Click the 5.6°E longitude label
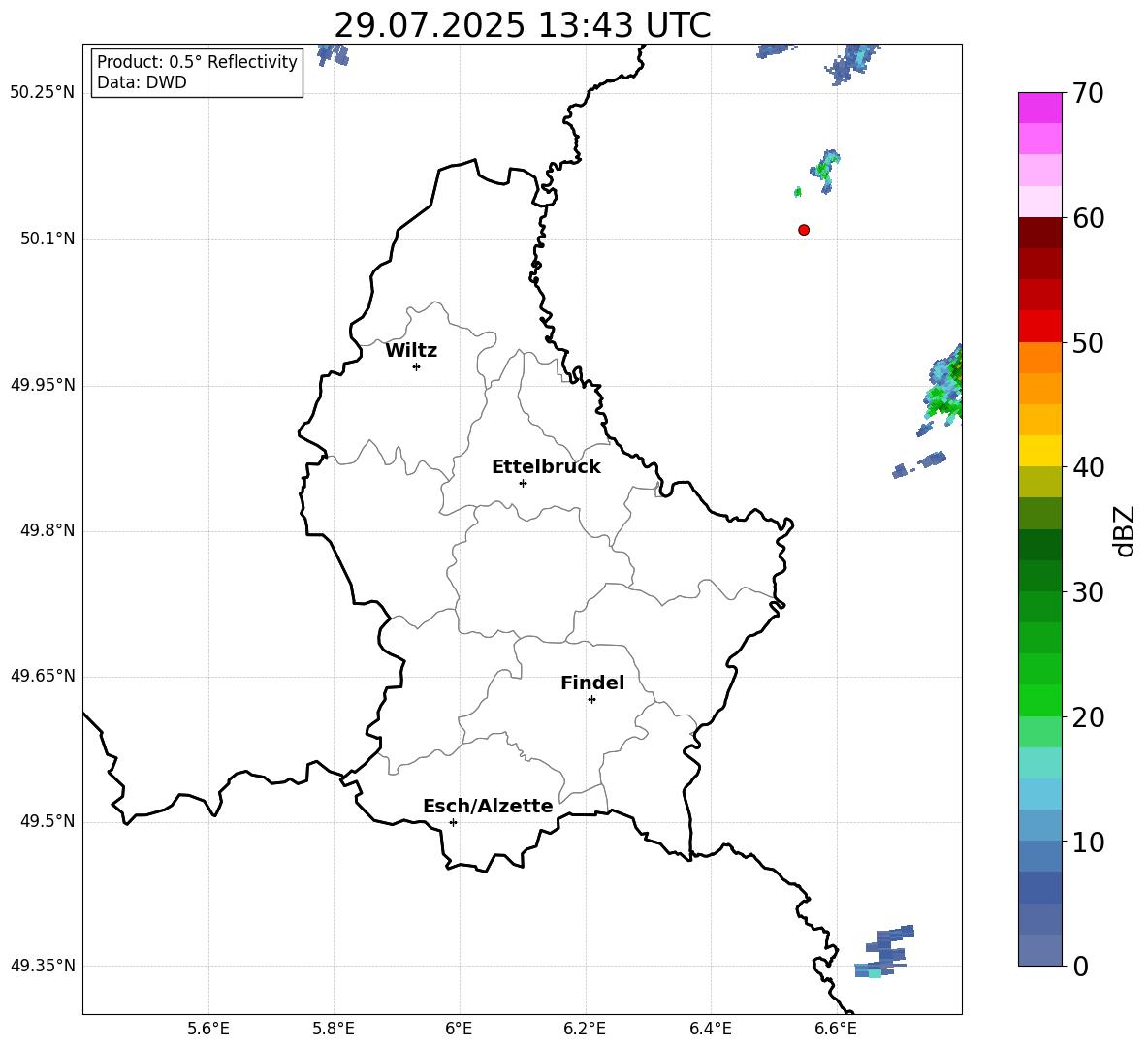This screenshot has width=1148, height=1048. 208,1029
